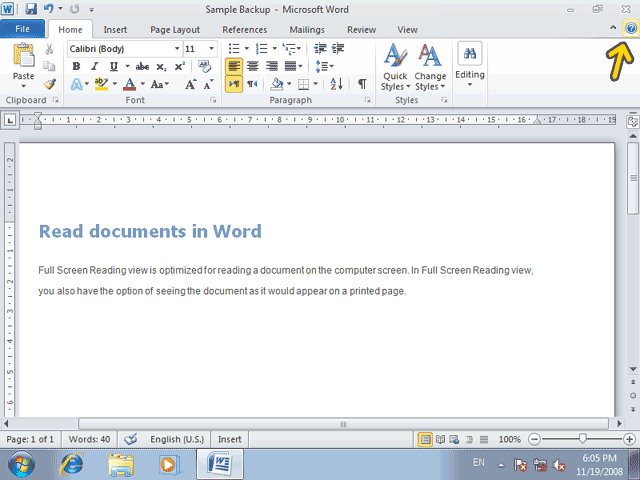Toggle Underline formatting

click(x=113, y=66)
